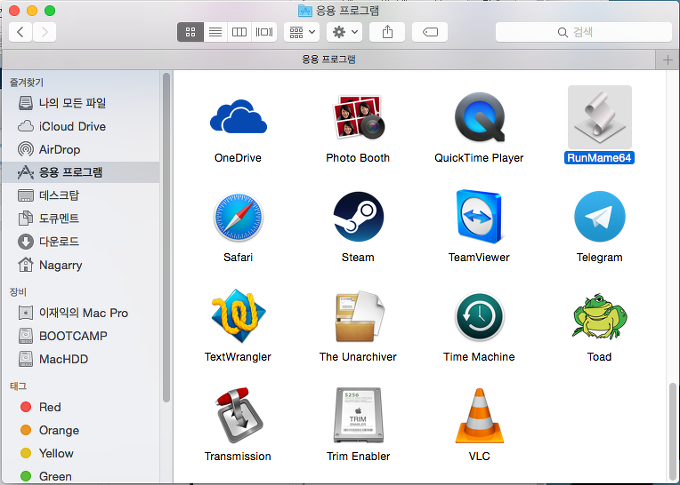Select The Unarchiver box icon

pyautogui.click(x=360, y=317)
